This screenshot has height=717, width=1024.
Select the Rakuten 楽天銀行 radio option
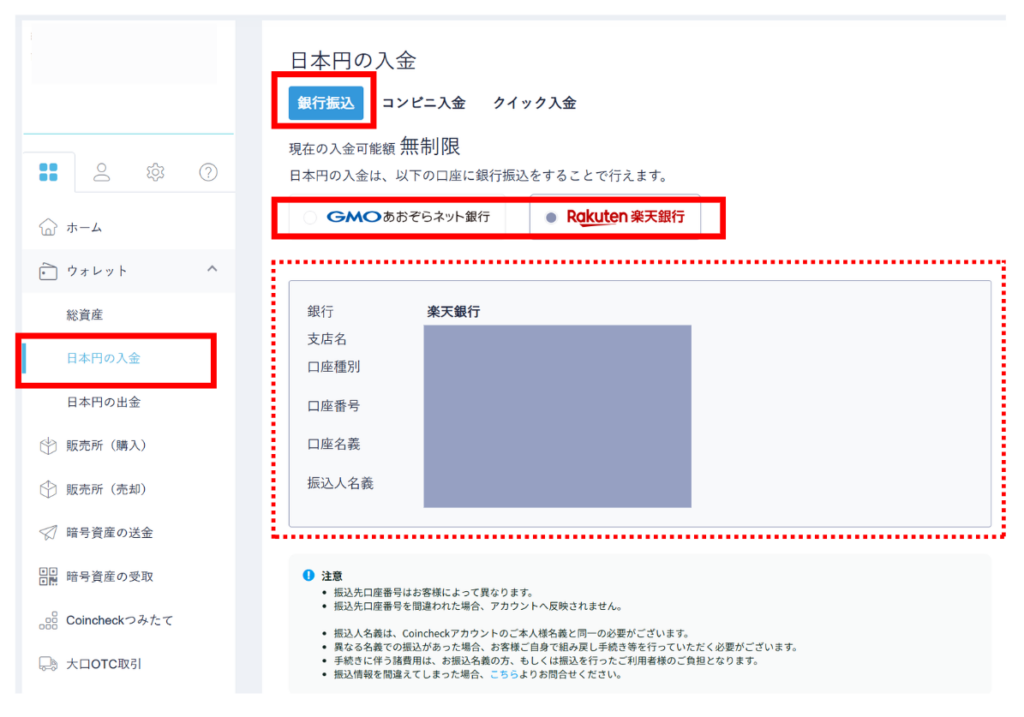pos(551,217)
